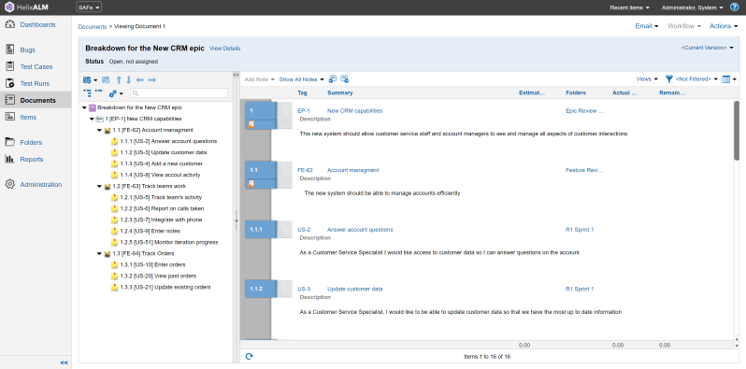Collapse the 1.2 [FE-63] Track teams work node
746x369 pixels.
point(99,186)
